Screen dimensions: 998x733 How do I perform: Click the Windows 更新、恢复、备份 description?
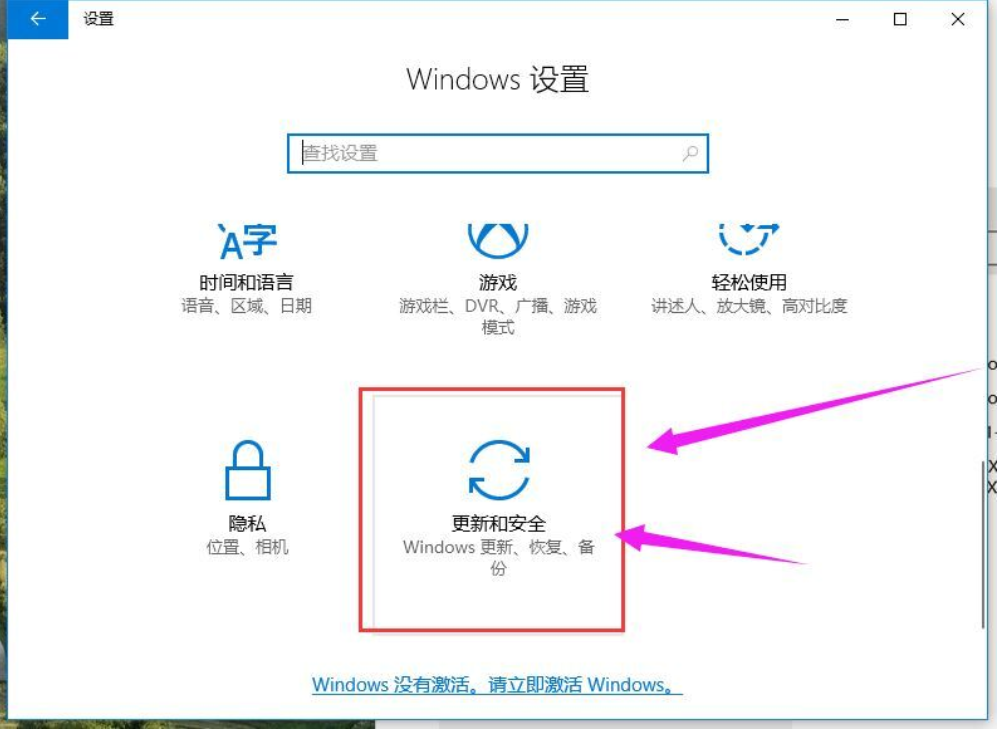[x=498, y=557]
